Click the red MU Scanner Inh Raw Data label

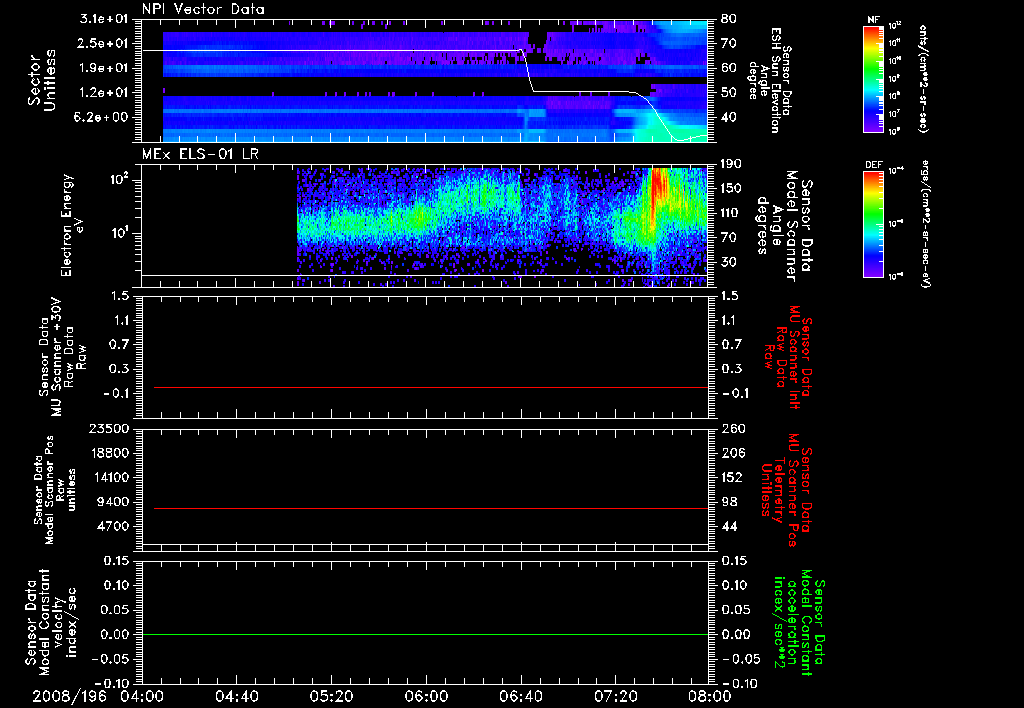(x=788, y=357)
